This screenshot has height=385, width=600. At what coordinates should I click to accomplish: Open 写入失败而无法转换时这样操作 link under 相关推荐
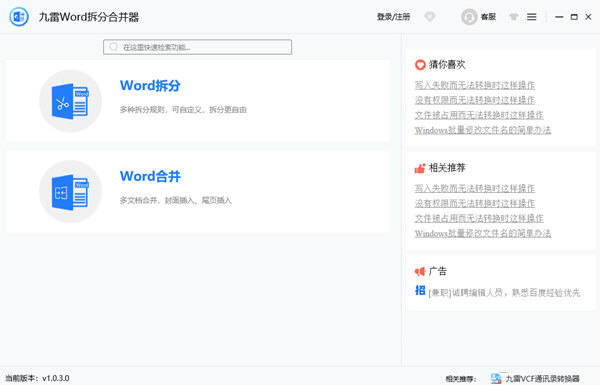coord(474,188)
